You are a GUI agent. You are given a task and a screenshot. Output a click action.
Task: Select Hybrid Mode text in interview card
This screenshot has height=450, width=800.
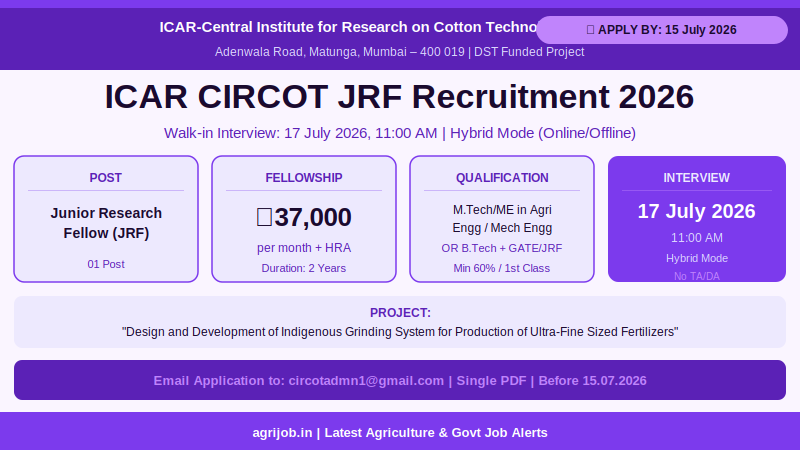coord(696,258)
